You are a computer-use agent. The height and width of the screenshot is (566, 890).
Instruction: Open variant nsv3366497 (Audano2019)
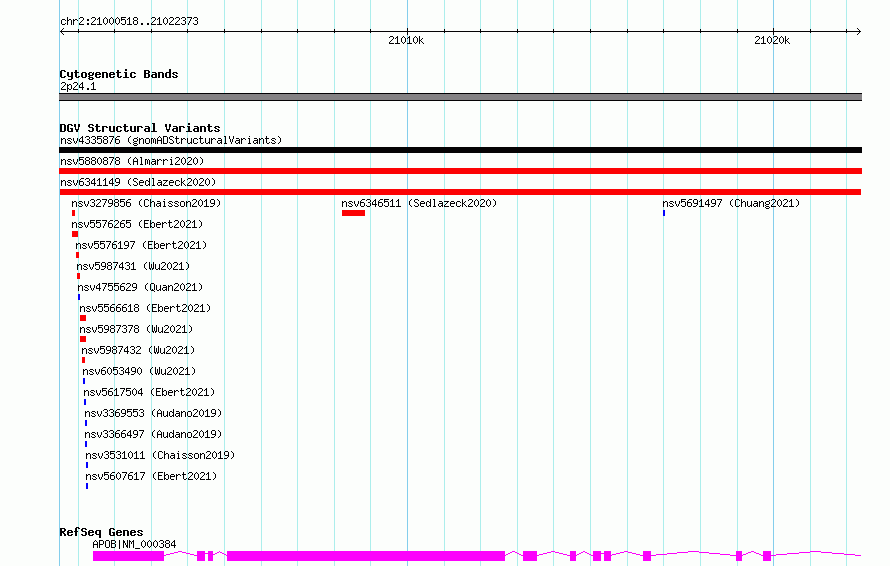coord(153,434)
